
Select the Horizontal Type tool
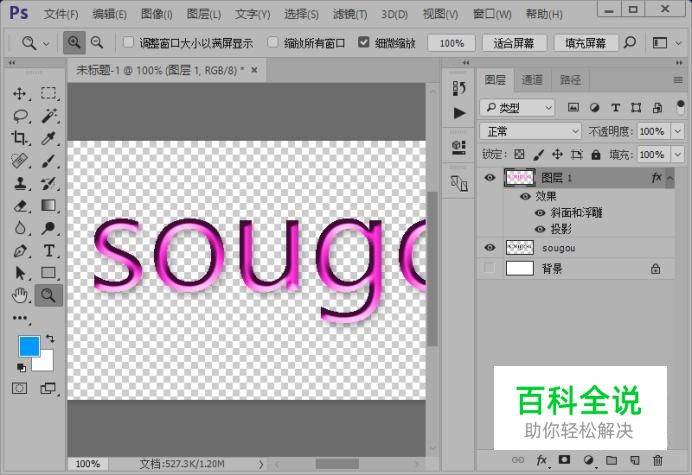pos(49,250)
